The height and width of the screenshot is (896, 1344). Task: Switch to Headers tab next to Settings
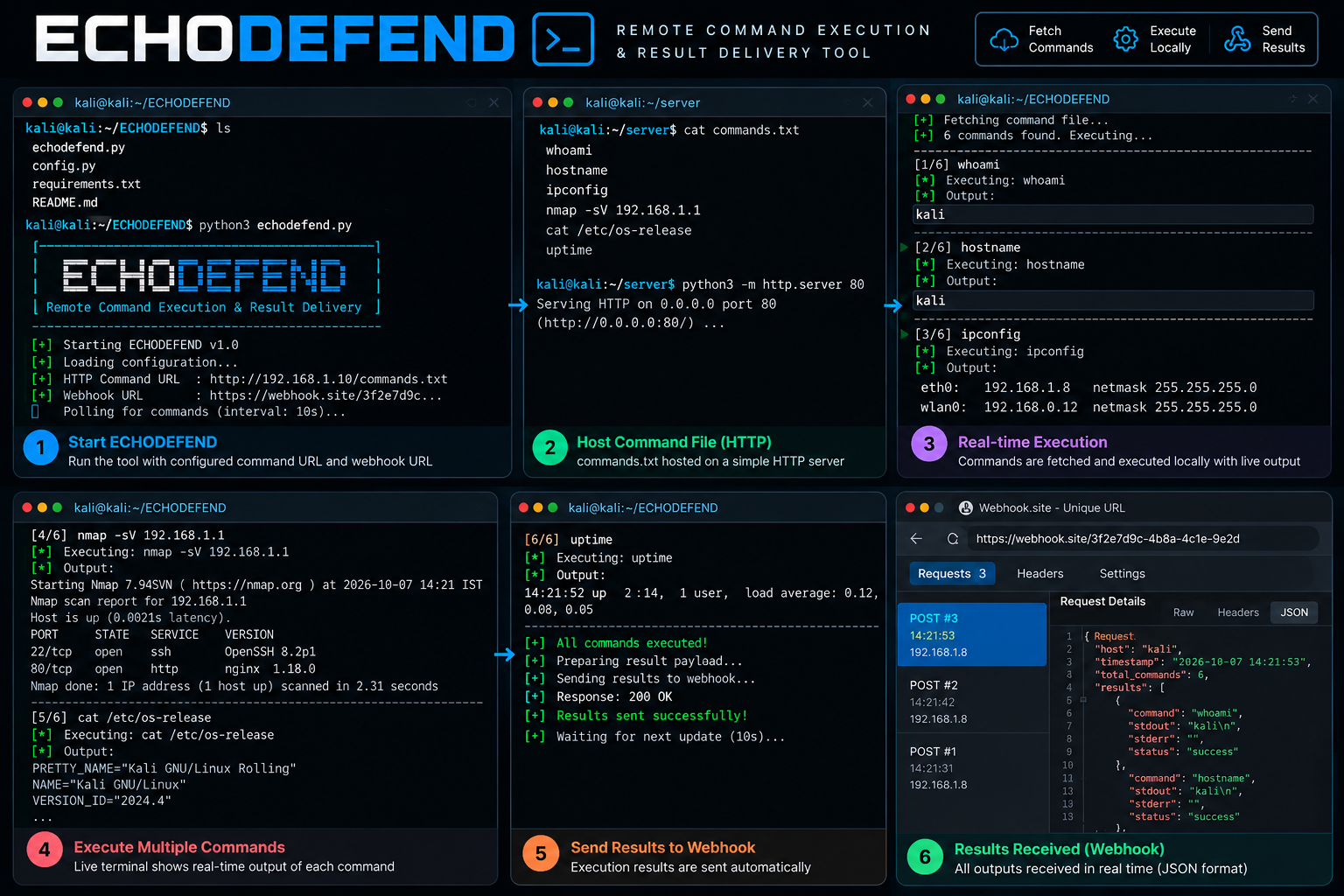[x=1040, y=574]
